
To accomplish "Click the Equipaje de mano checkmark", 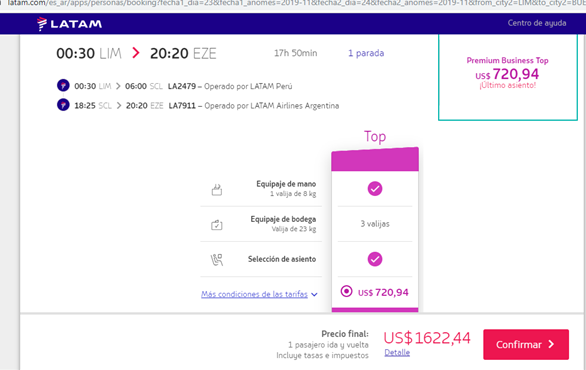I will pos(375,188).
